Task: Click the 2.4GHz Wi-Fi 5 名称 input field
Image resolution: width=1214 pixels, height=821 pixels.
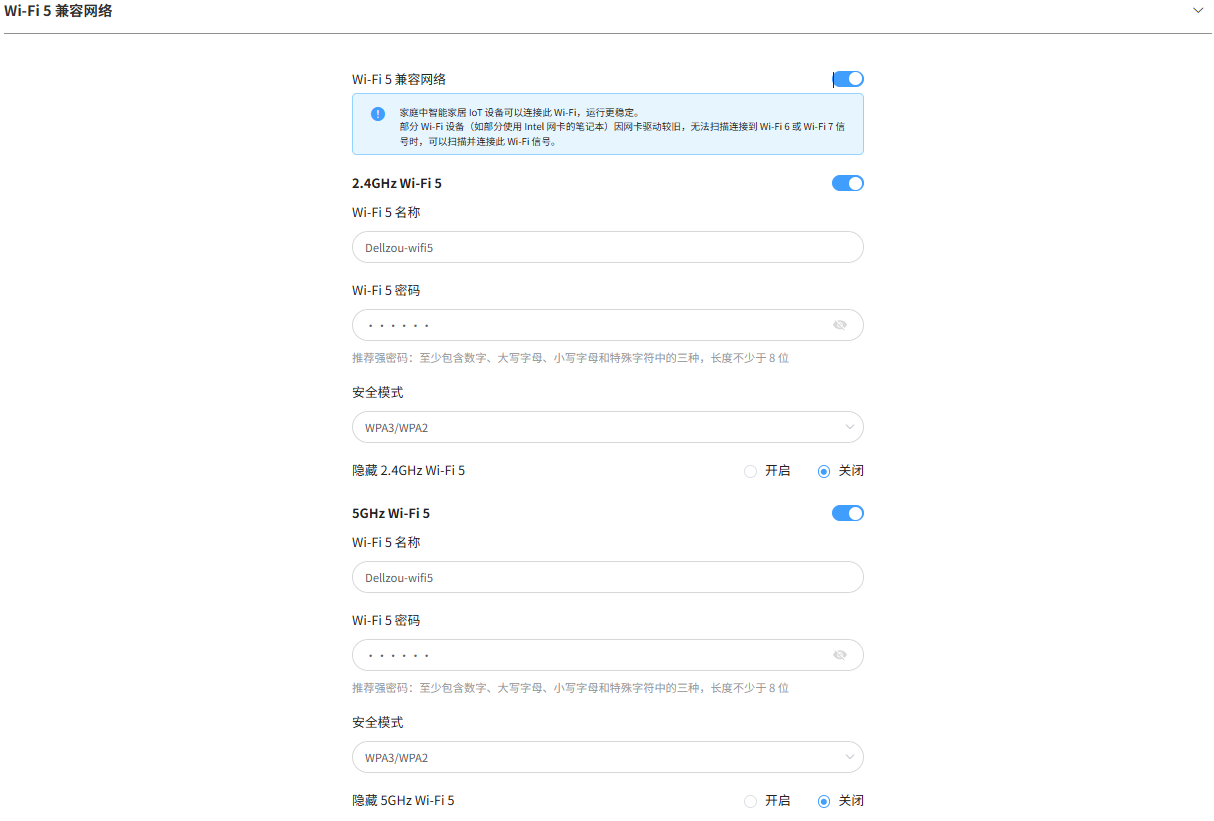Action: (x=607, y=247)
